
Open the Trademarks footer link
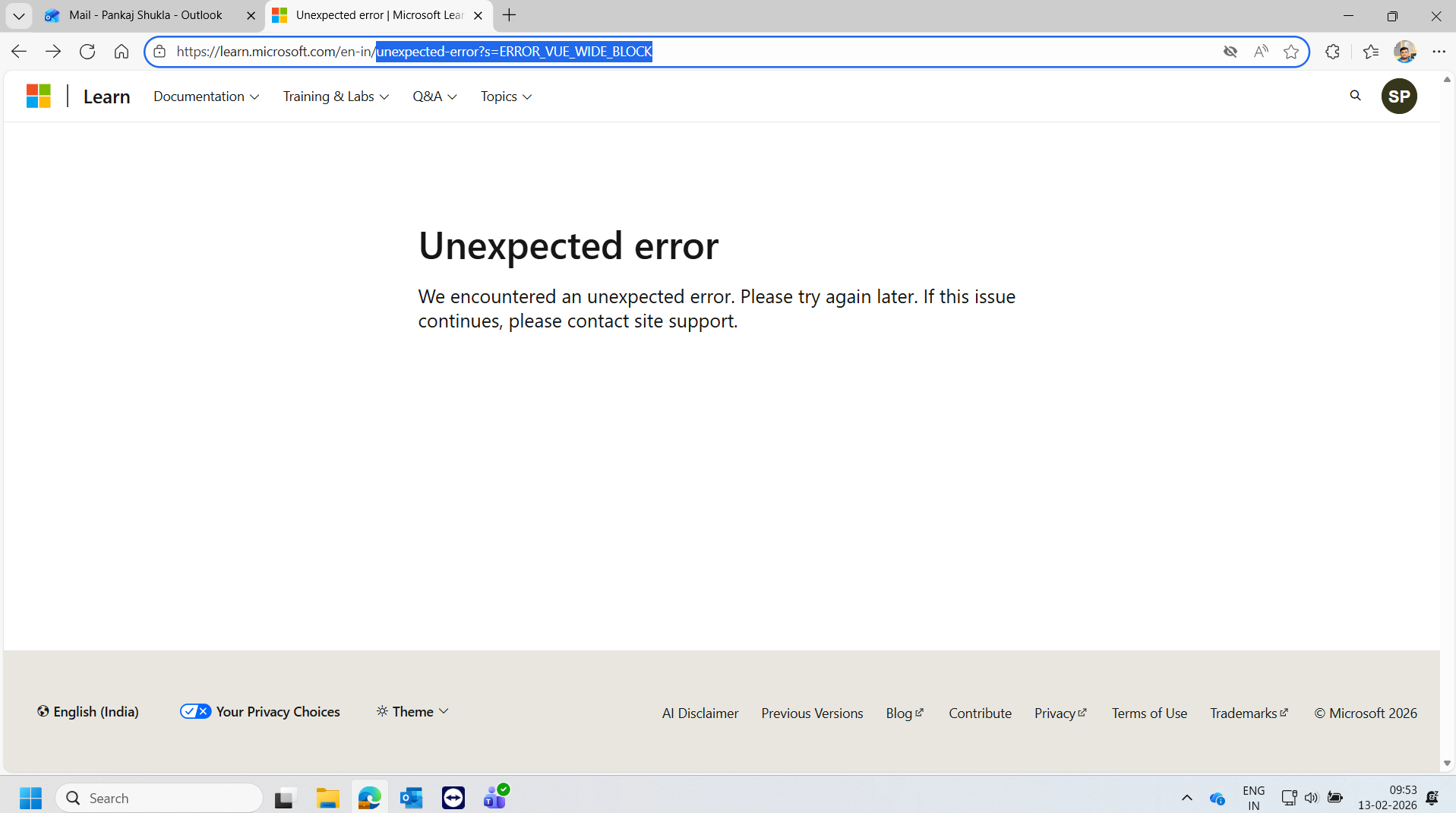coord(1249,713)
